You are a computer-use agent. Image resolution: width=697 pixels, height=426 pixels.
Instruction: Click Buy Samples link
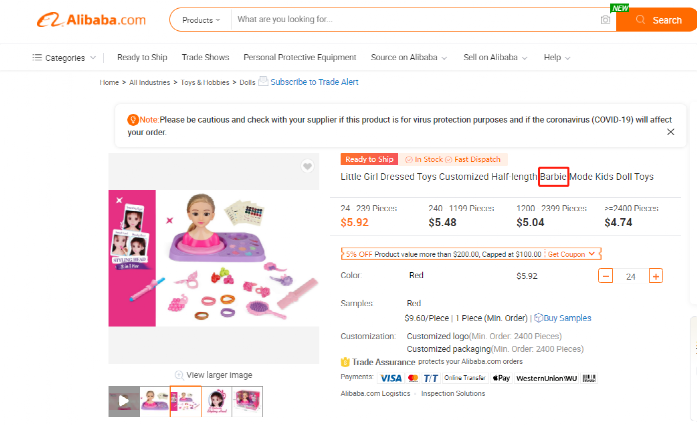pos(563,318)
